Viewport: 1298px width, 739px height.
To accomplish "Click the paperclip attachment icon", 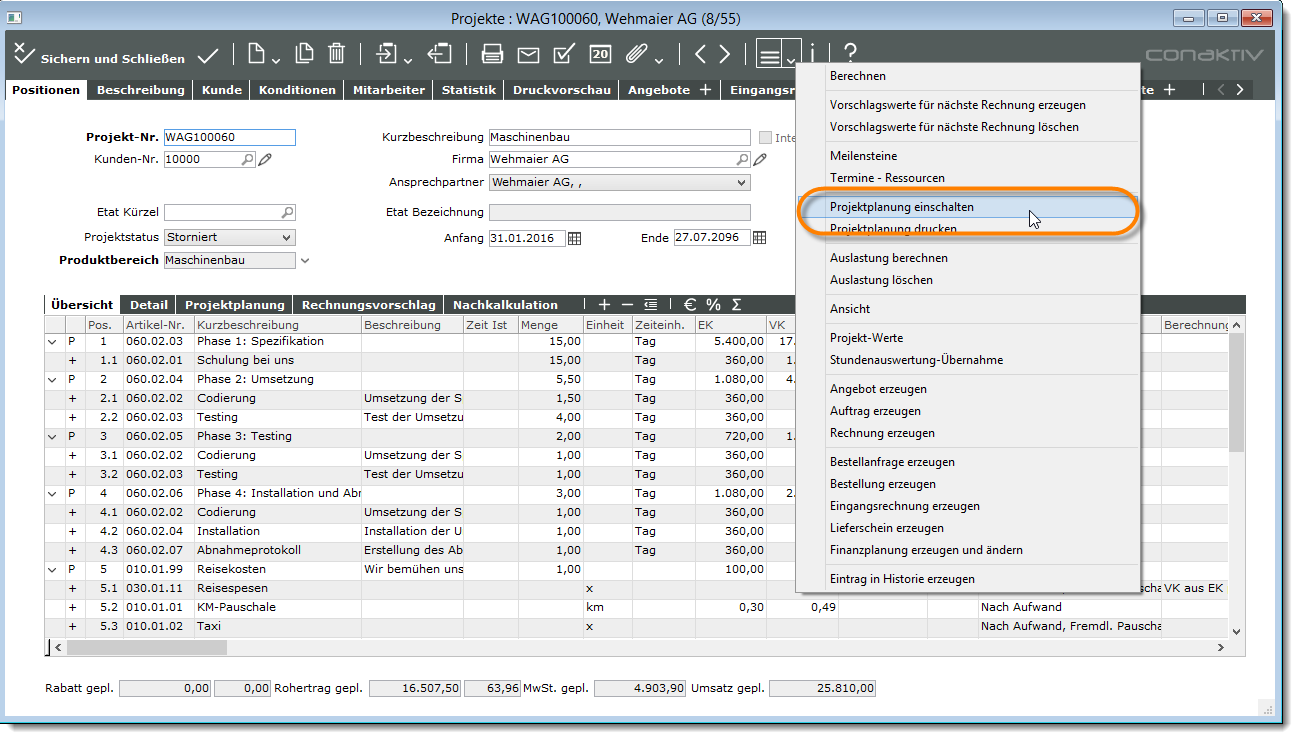I will [x=634, y=55].
